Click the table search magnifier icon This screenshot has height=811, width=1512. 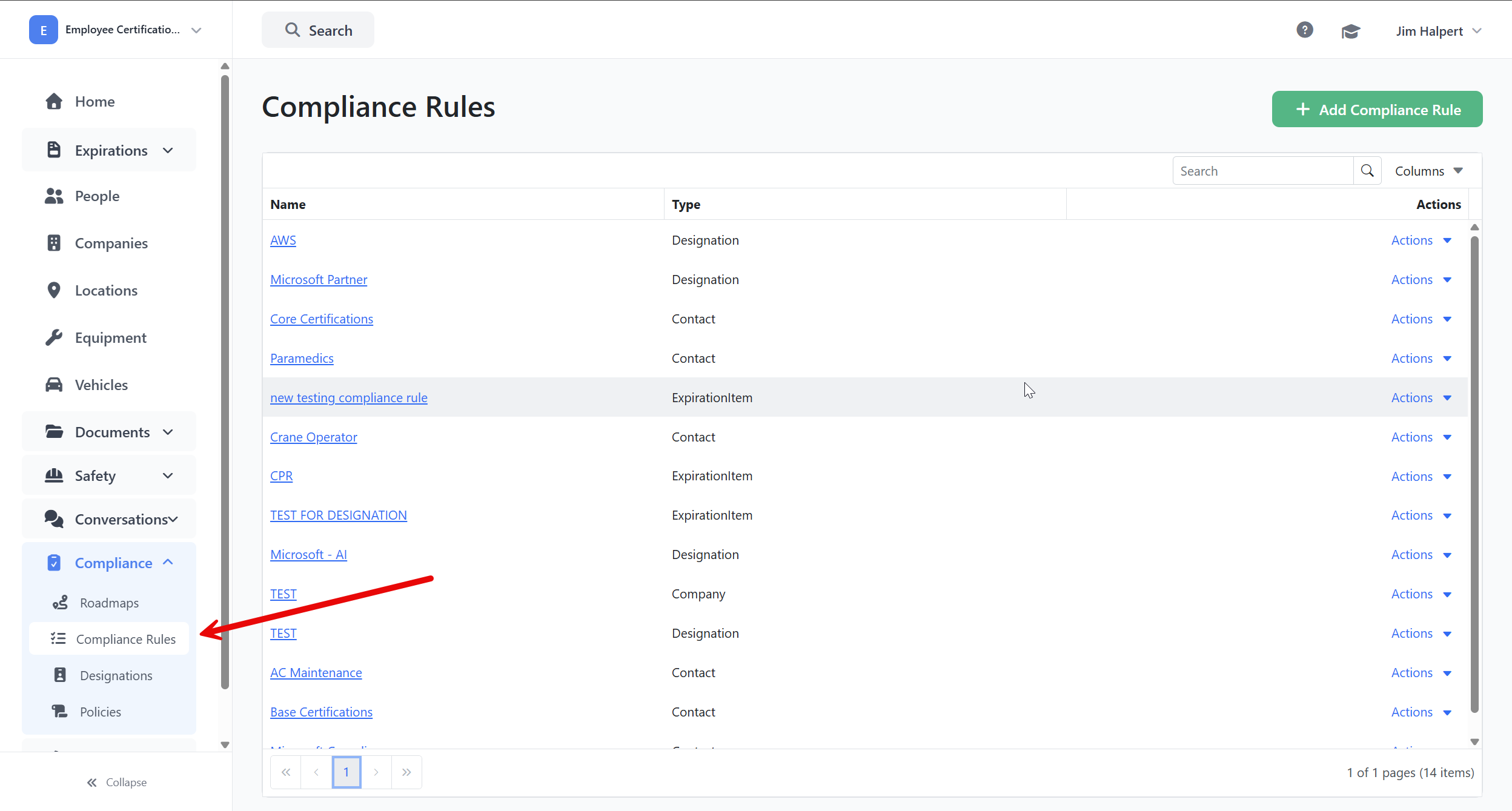[1367, 171]
